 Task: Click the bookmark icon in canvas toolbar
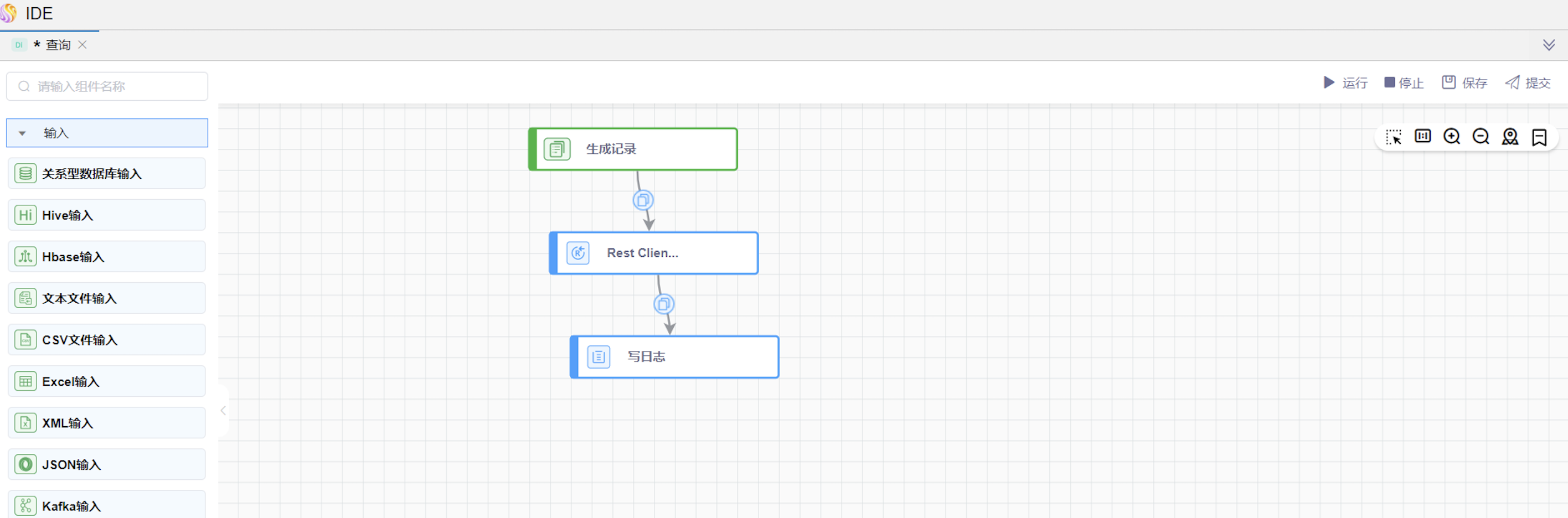[1539, 137]
